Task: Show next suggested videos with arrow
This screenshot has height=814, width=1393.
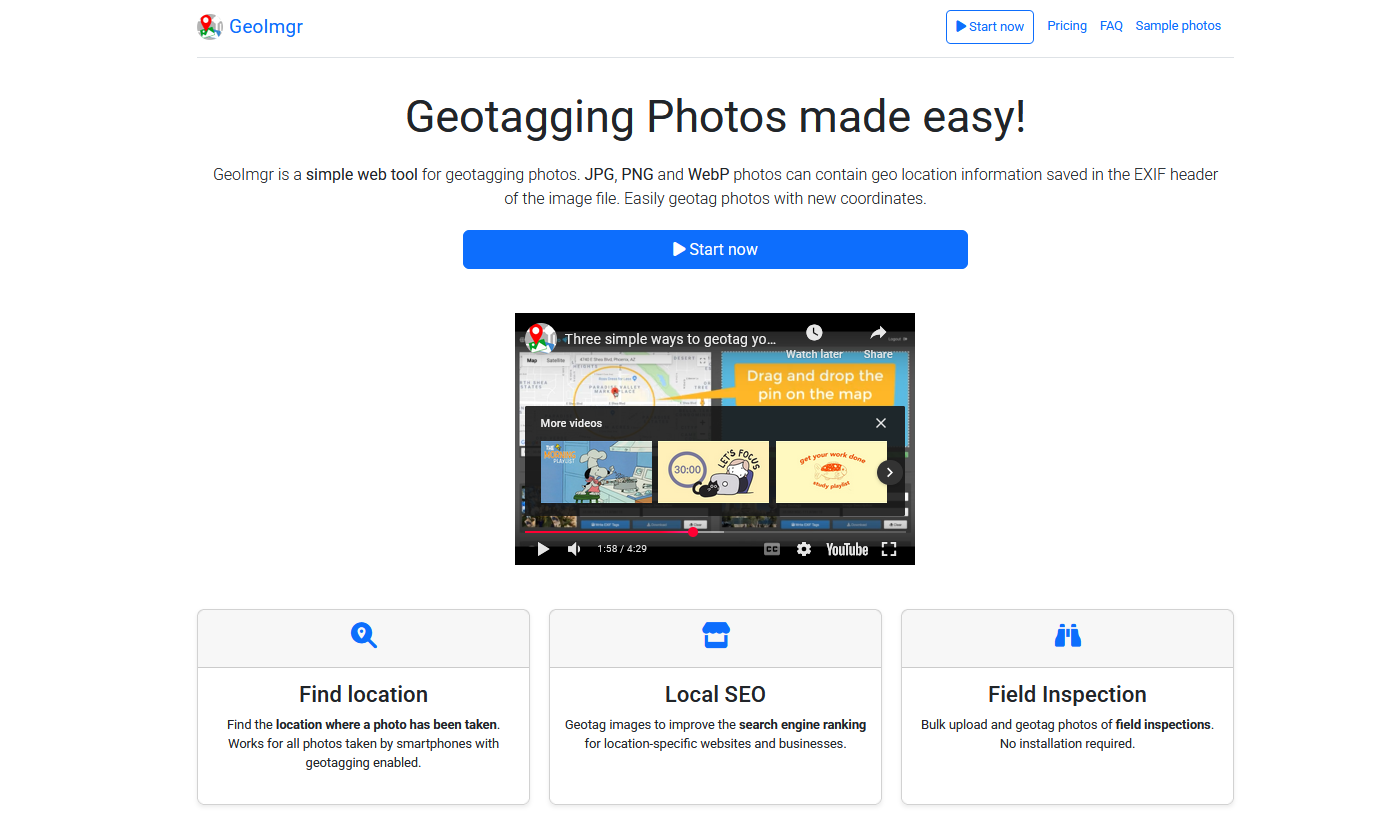Action: click(x=889, y=472)
